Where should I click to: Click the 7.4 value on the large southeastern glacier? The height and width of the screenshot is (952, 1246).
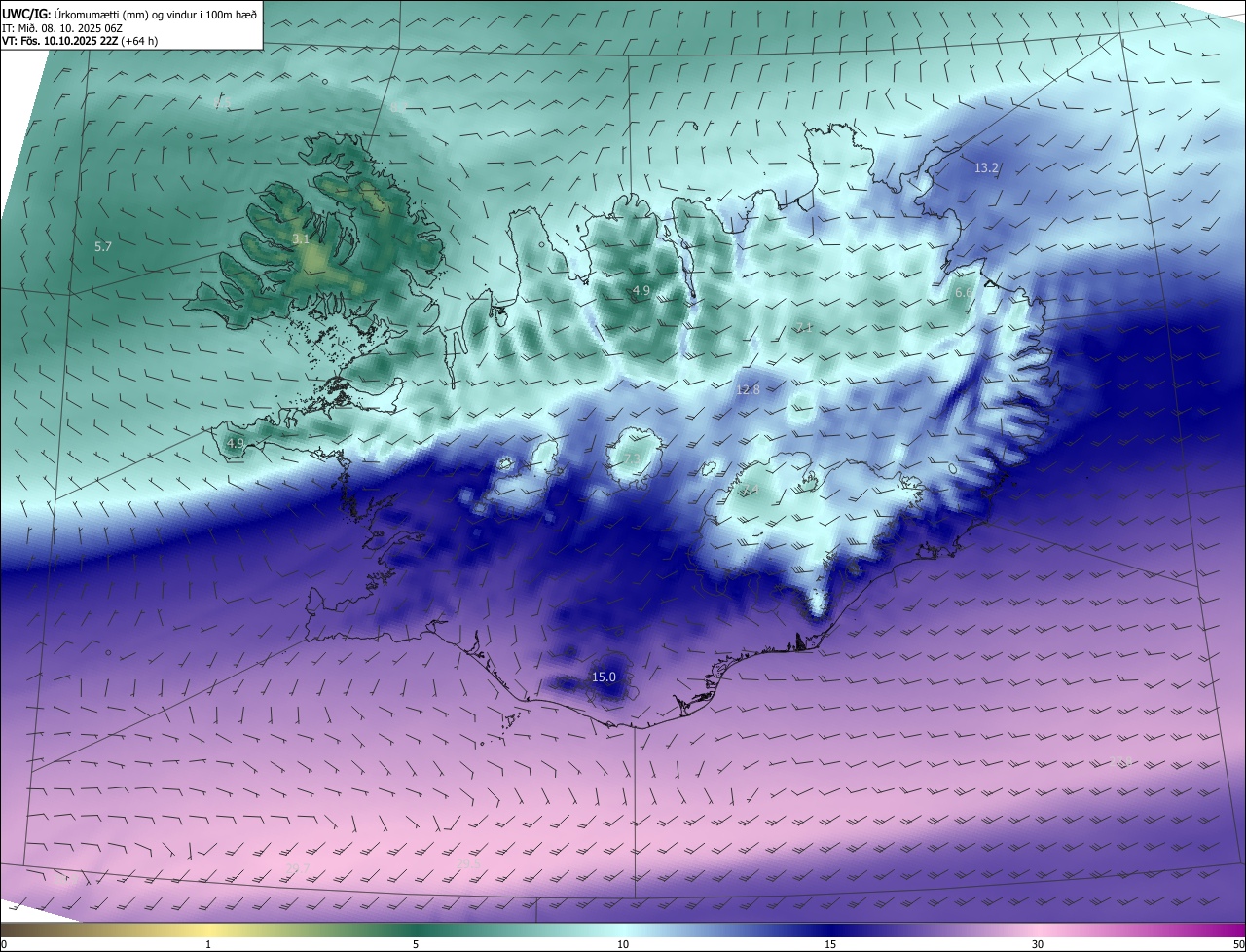(x=750, y=491)
